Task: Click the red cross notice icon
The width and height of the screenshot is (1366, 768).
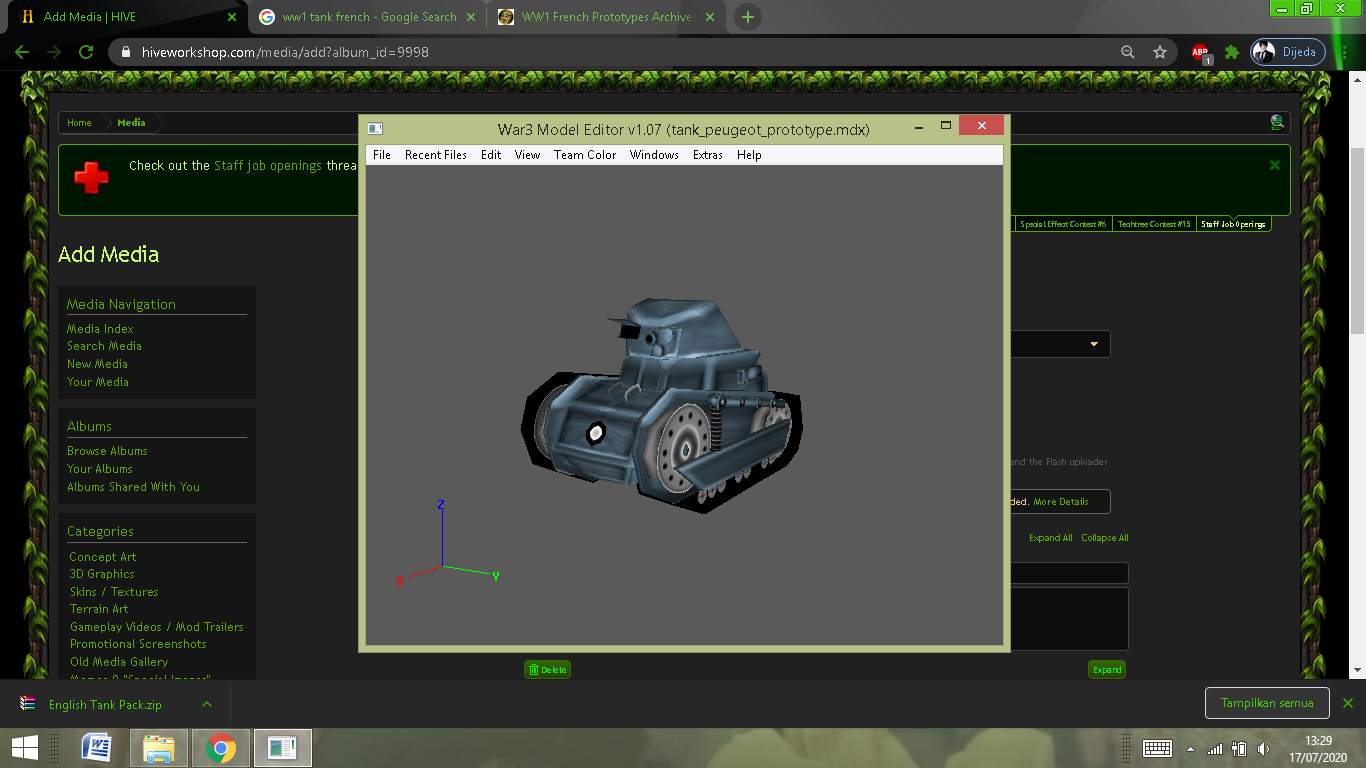Action: 92,179
